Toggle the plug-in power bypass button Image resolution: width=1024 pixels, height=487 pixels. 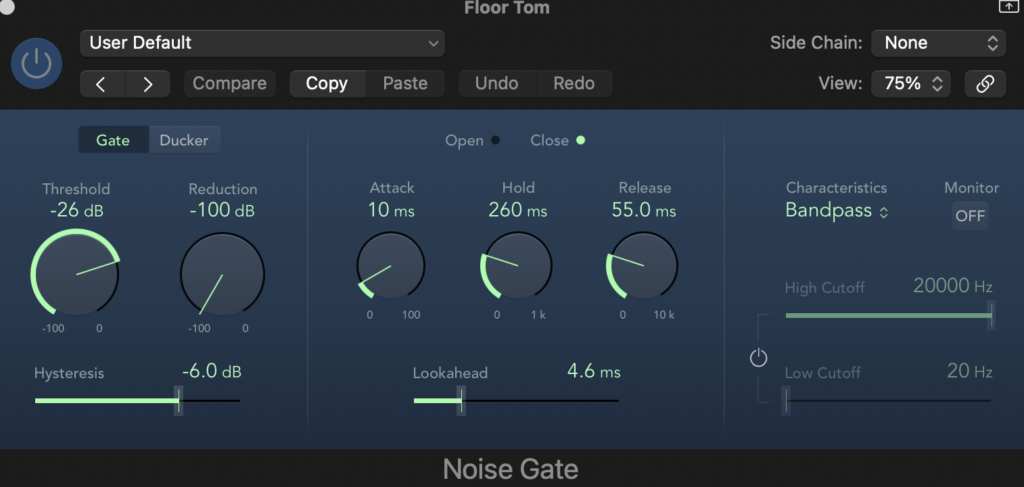tap(36, 64)
